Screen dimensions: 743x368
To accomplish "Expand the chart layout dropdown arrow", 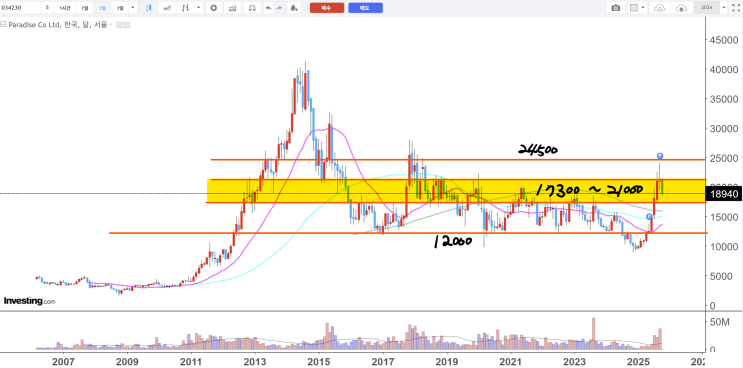I will tap(643, 8).
